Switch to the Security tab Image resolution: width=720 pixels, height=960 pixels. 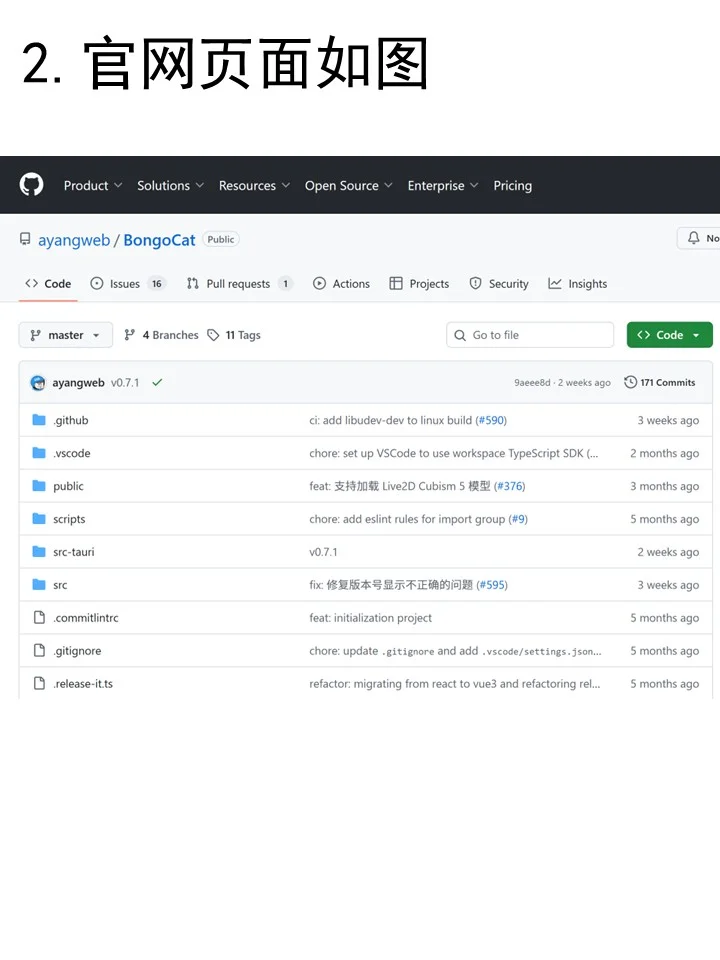click(499, 283)
